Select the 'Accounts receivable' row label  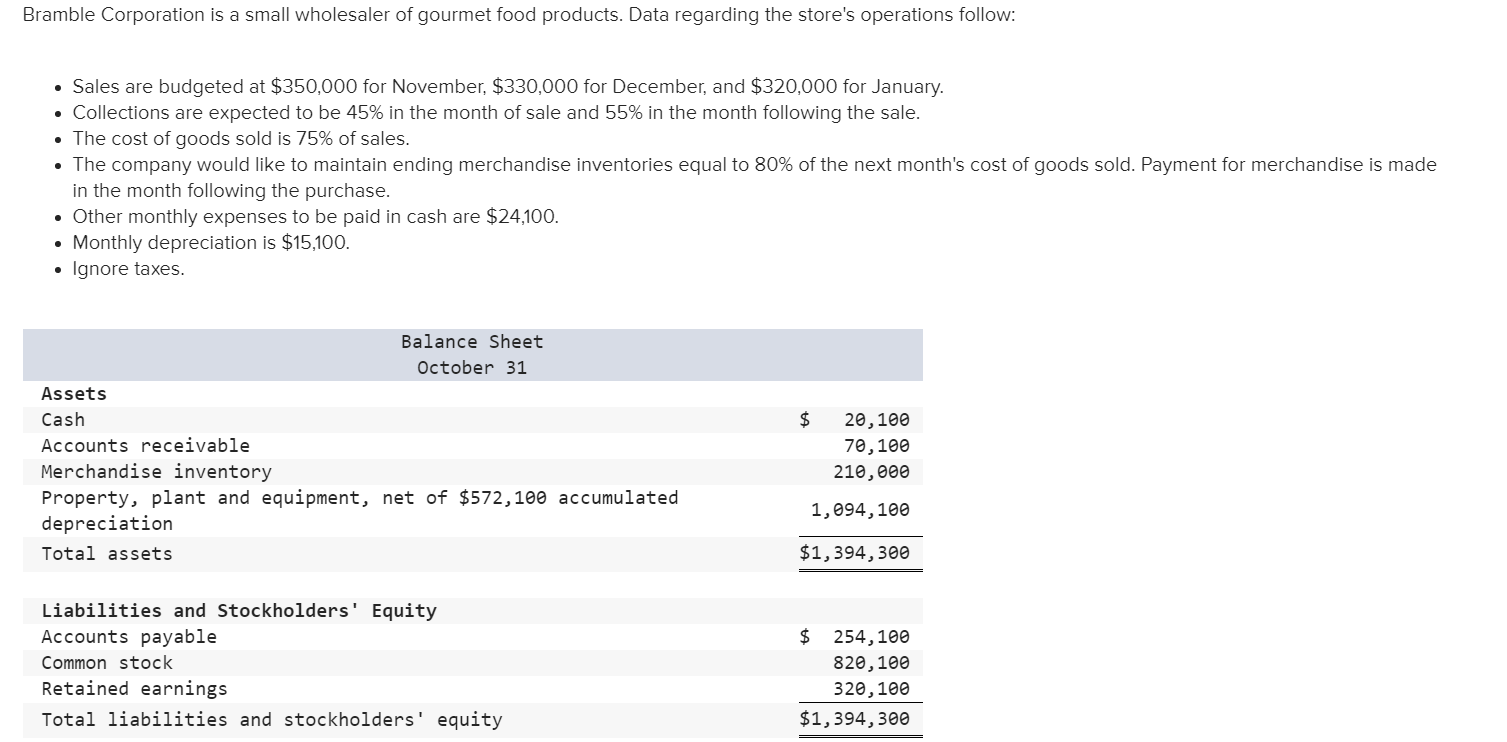(x=145, y=446)
